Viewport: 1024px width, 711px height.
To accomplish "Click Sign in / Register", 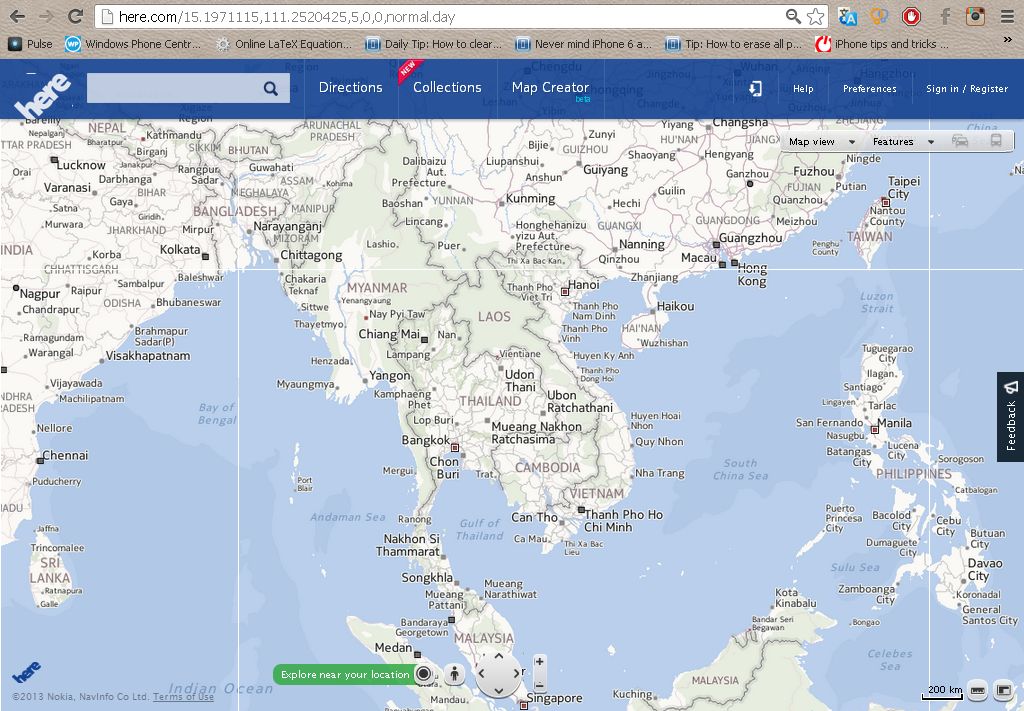I will pyautogui.click(x=967, y=89).
